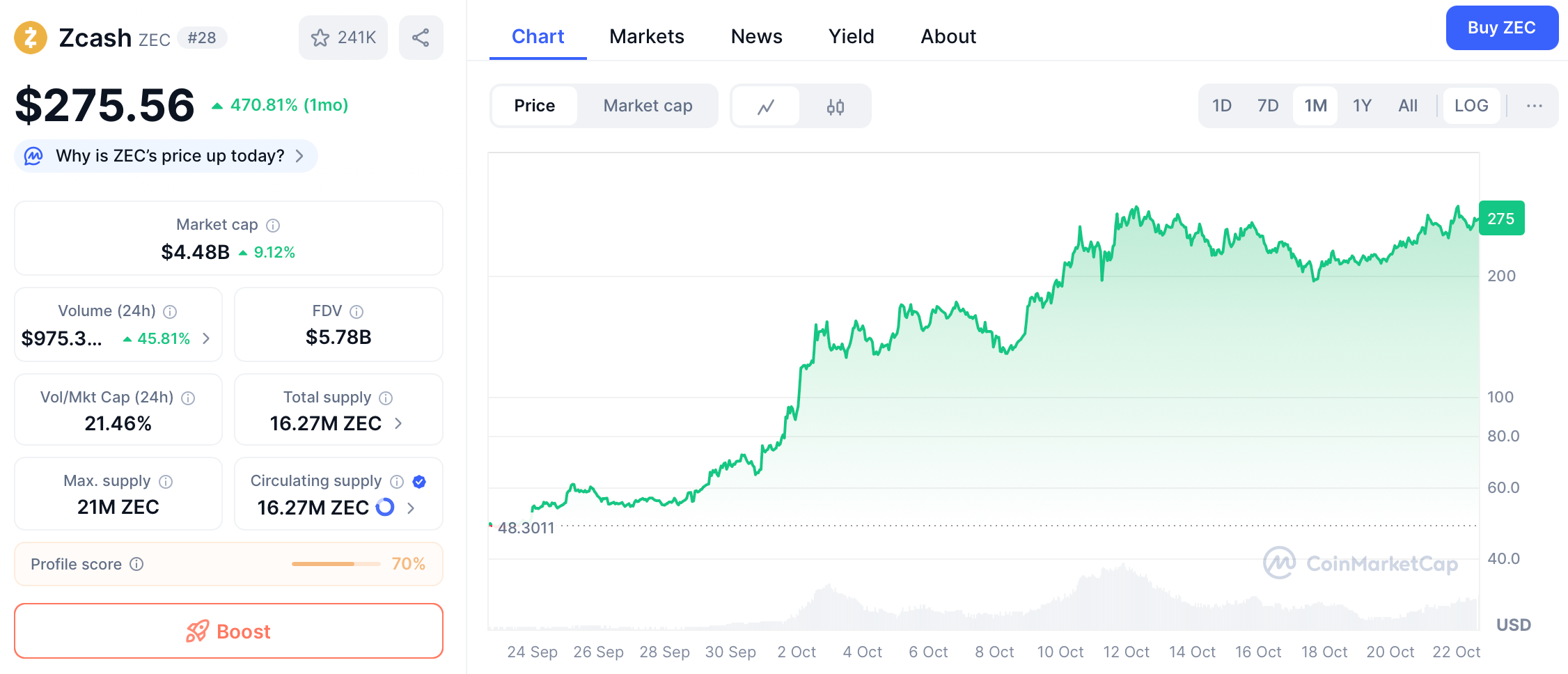Screen dimensions: 1568x674
Task: Switch to the Markets tab
Action: coord(646,36)
